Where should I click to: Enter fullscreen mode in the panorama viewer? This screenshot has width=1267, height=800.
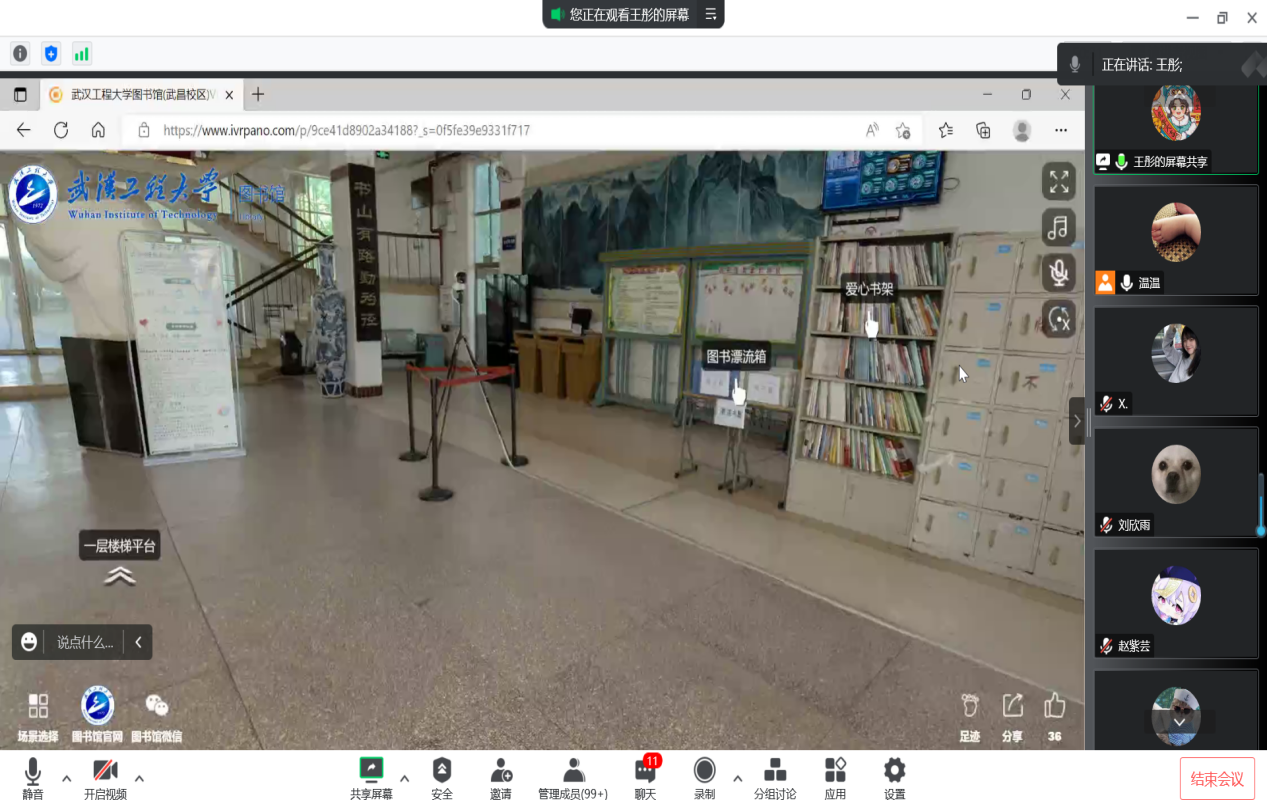click(x=1058, y=182)
